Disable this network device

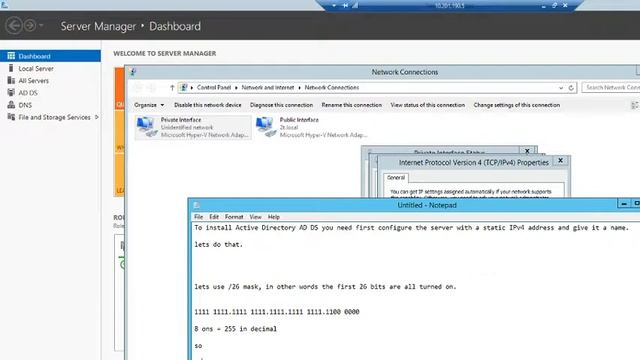click(x=208, y=105)
